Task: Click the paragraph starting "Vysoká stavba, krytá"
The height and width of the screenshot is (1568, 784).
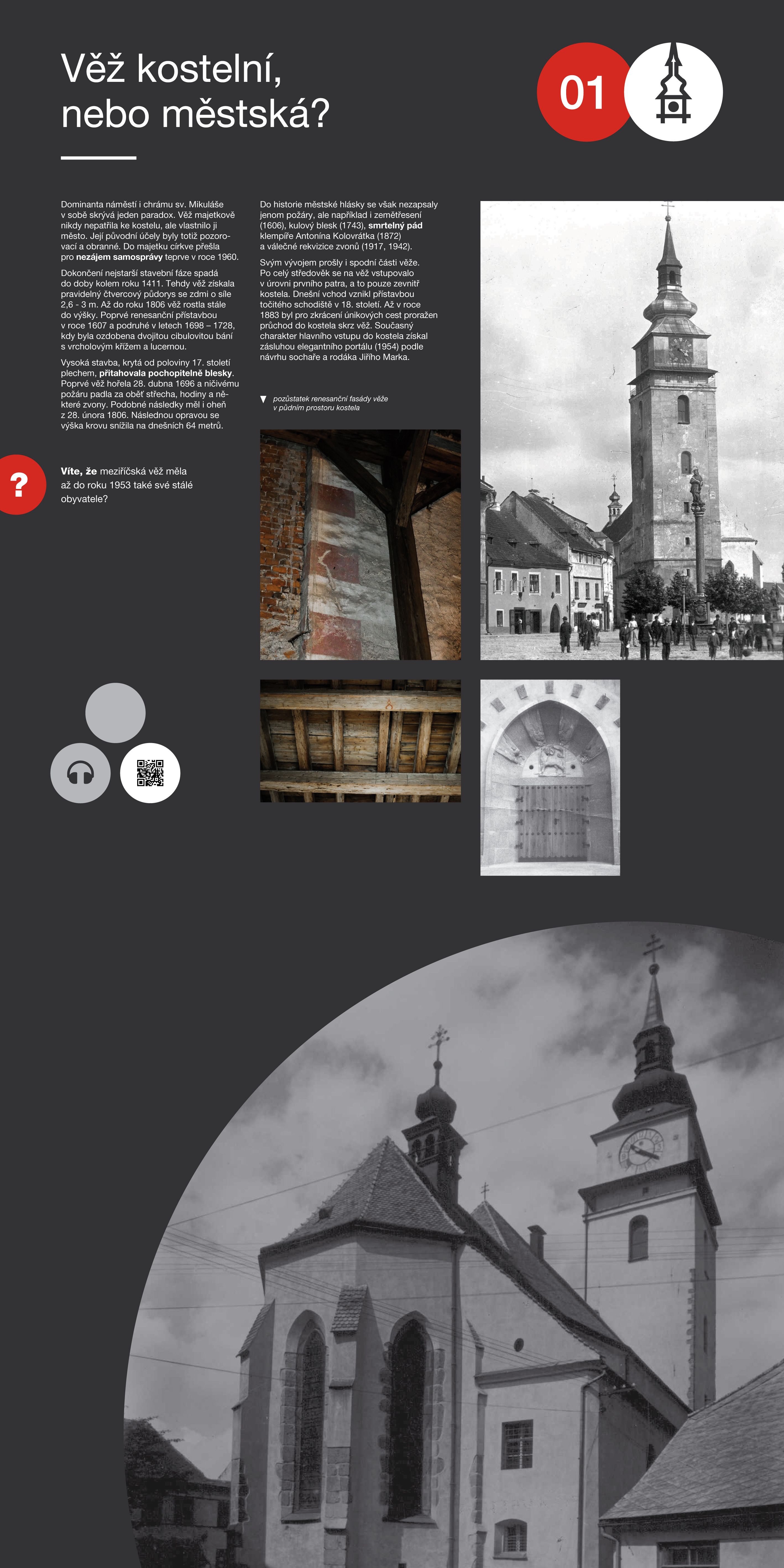Action: [150, 394]
